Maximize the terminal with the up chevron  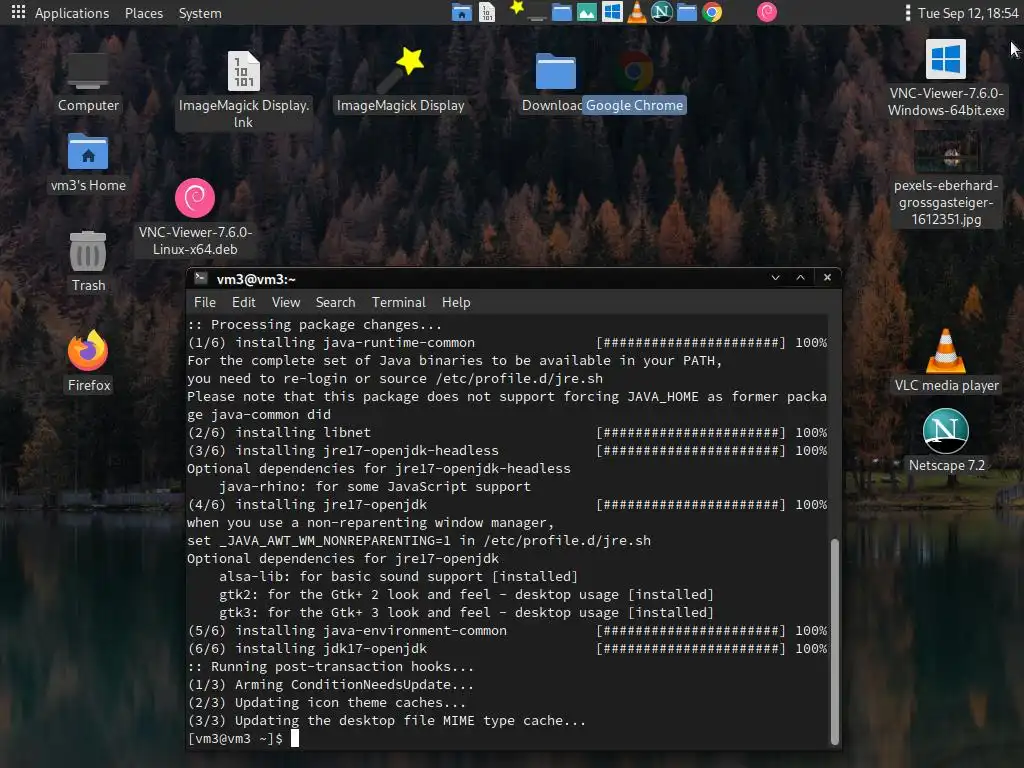(x=801, y=278)
